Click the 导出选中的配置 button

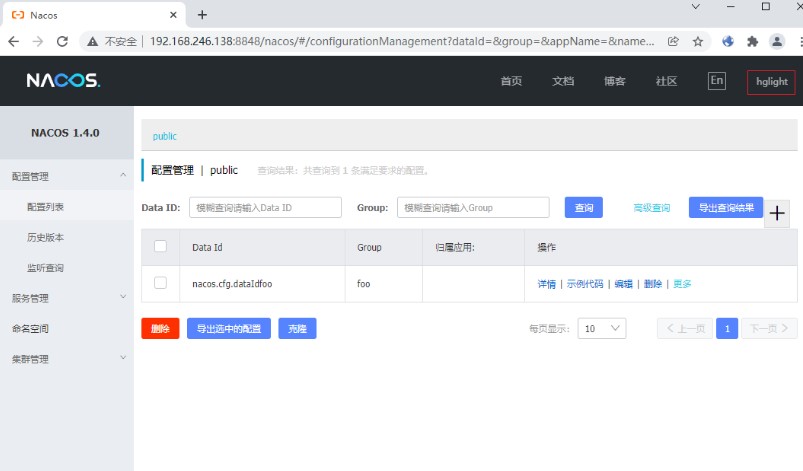coord(228,329)
